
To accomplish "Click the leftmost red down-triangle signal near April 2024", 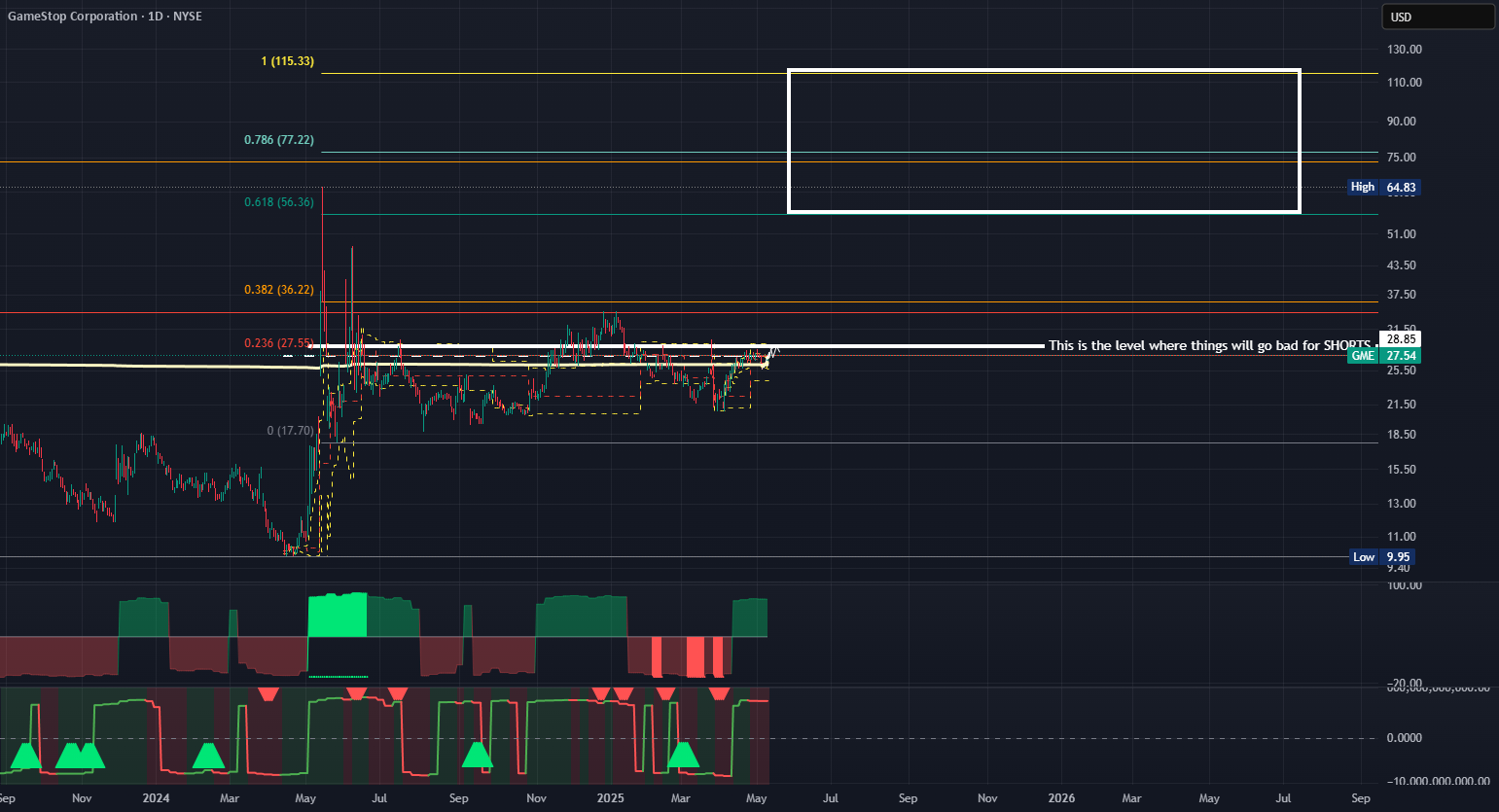I will [268, 693].
